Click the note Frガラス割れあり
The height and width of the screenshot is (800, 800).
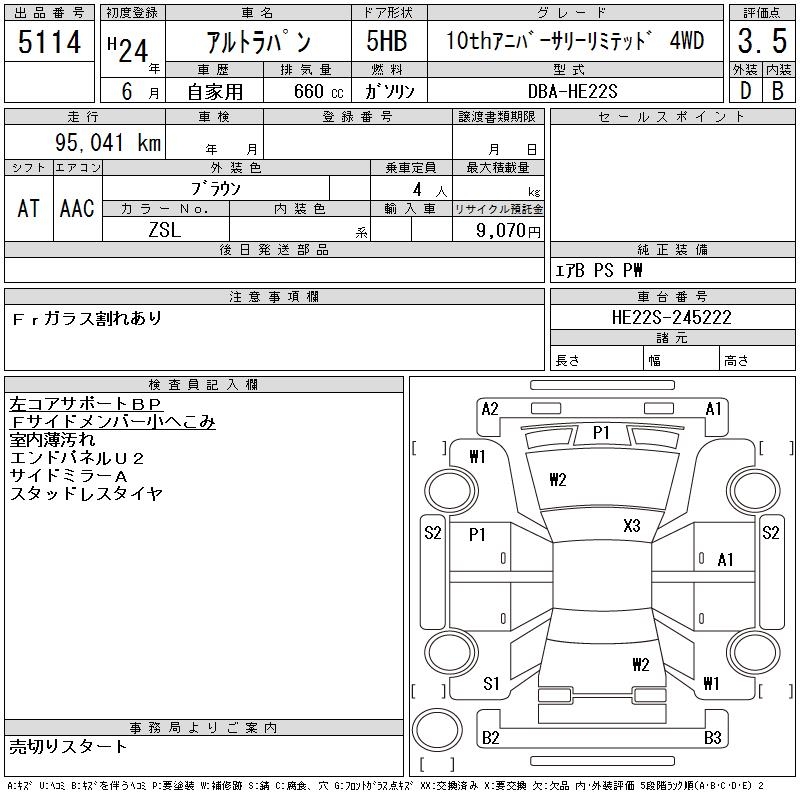pos(87,318)
